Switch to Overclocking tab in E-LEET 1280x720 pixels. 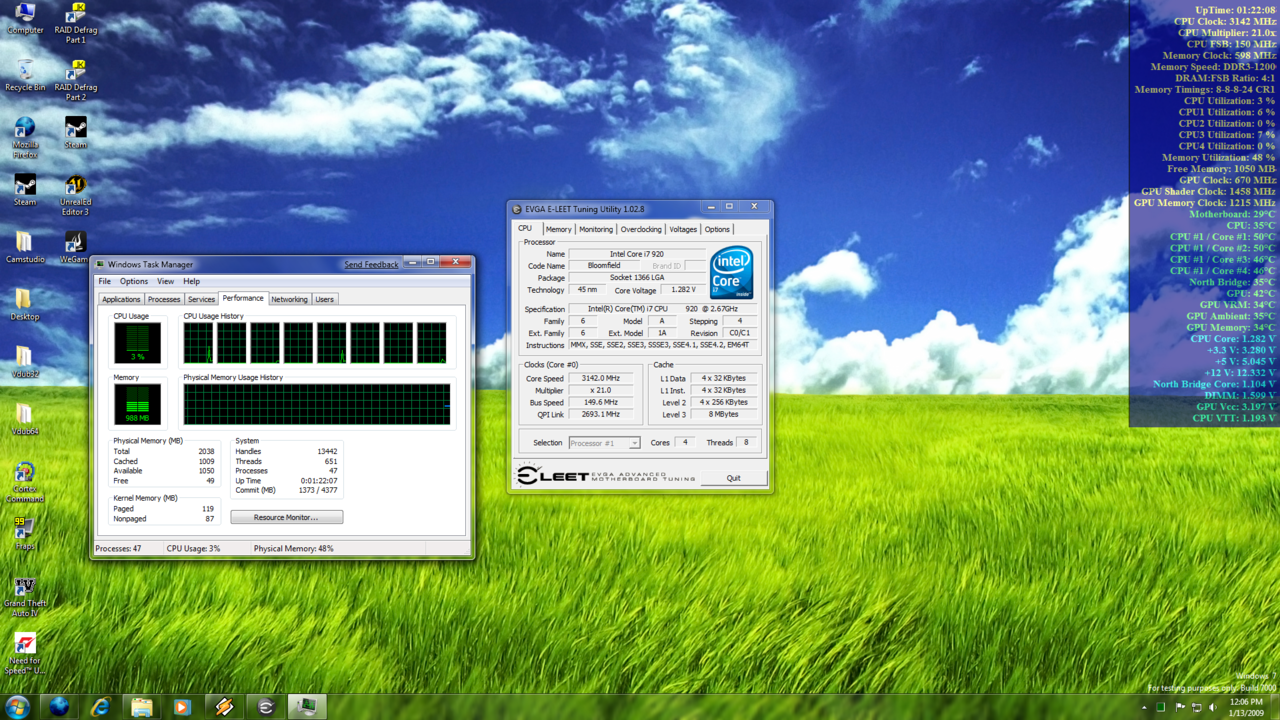641,229
